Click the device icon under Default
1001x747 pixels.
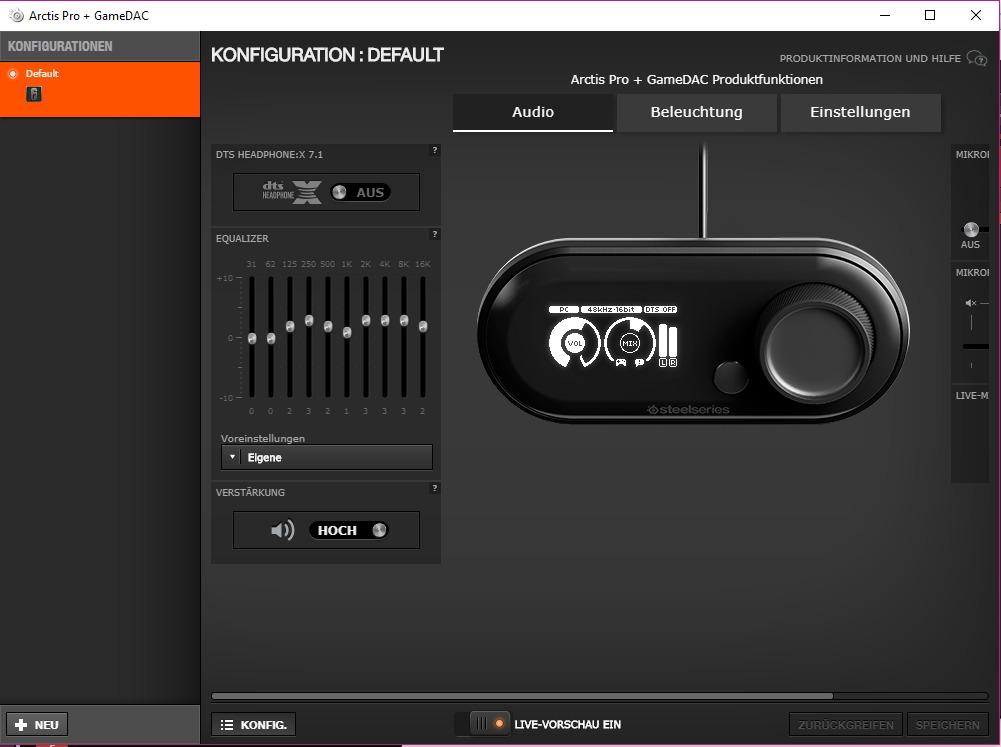(x=34, y=94)
